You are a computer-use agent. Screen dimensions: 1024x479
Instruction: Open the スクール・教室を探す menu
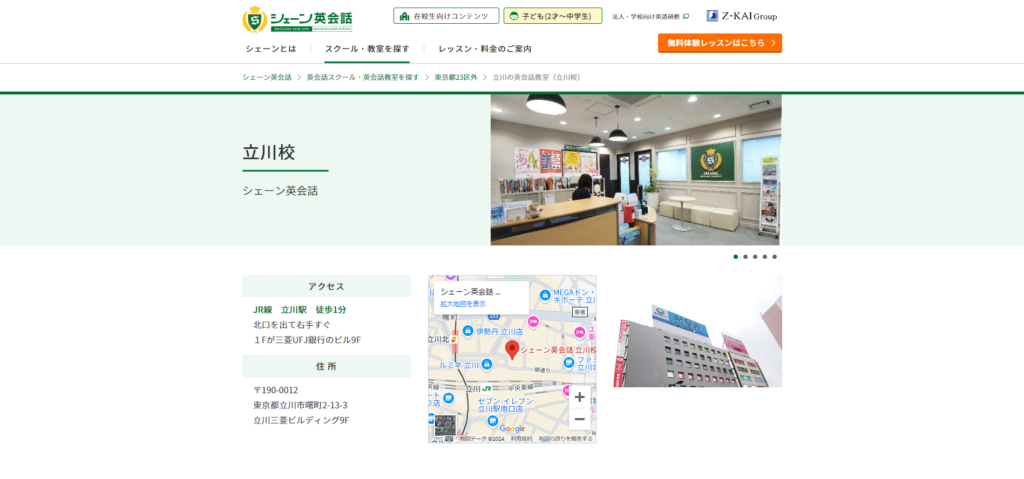tap(367, 48)
